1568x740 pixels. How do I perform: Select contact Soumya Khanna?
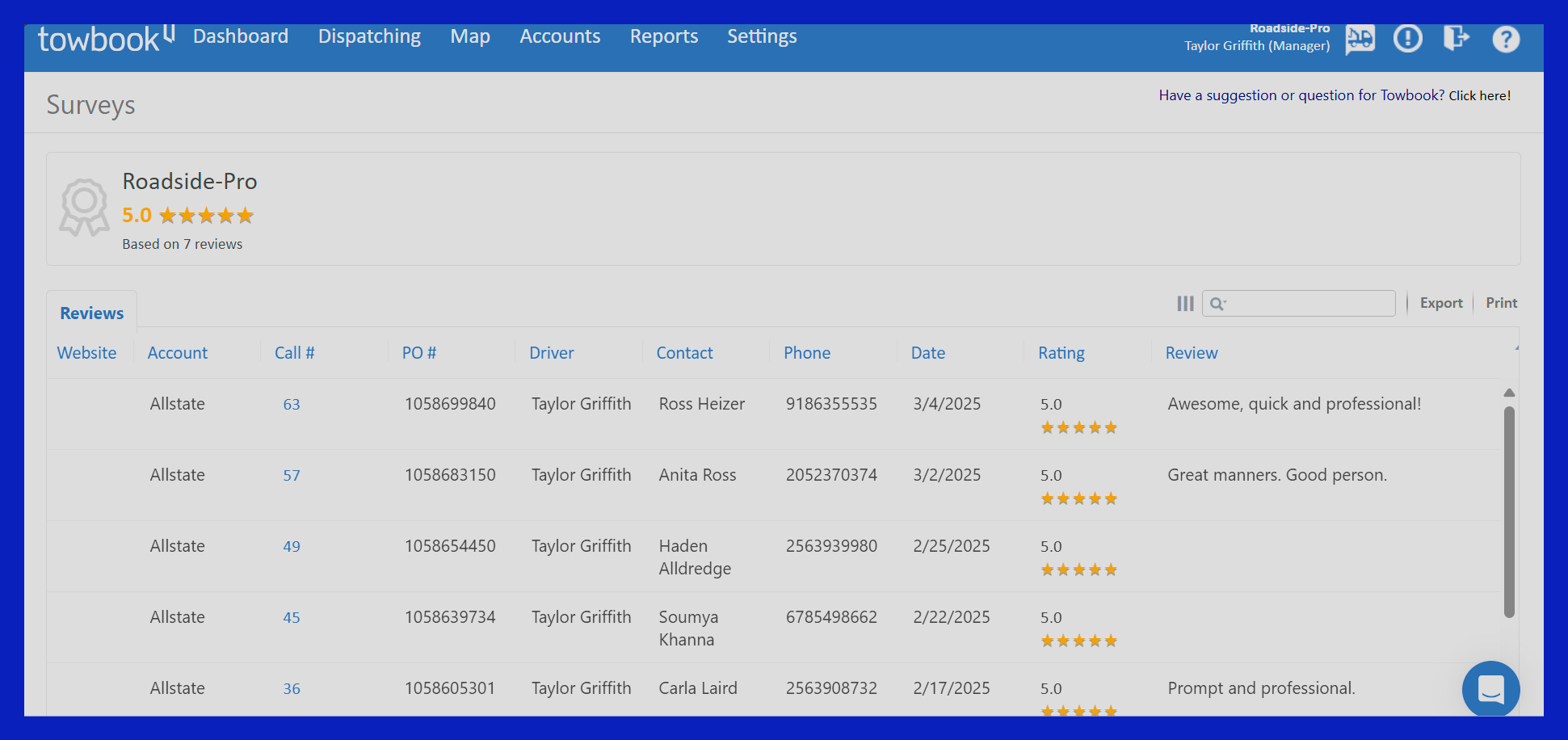pyautogui.click(x=688, y=629)
